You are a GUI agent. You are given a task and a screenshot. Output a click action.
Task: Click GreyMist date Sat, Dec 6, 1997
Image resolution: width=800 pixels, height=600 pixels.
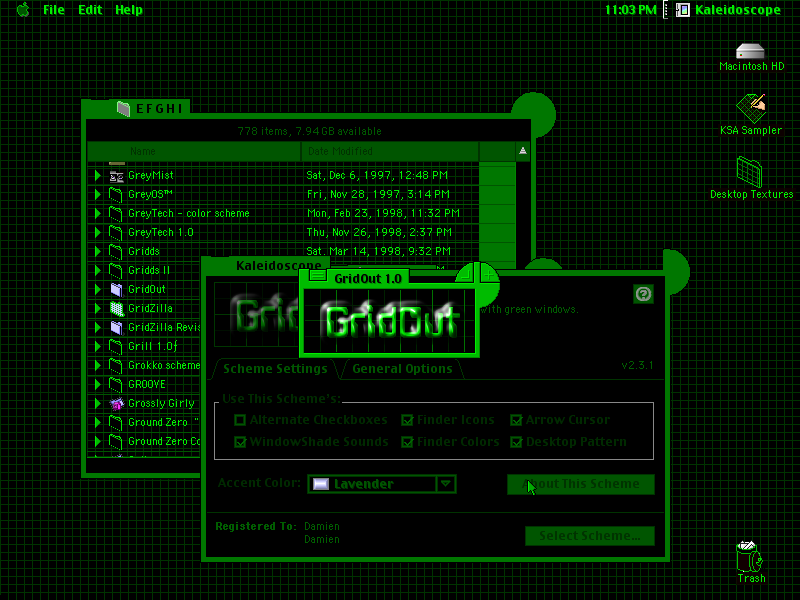[377, 176]
